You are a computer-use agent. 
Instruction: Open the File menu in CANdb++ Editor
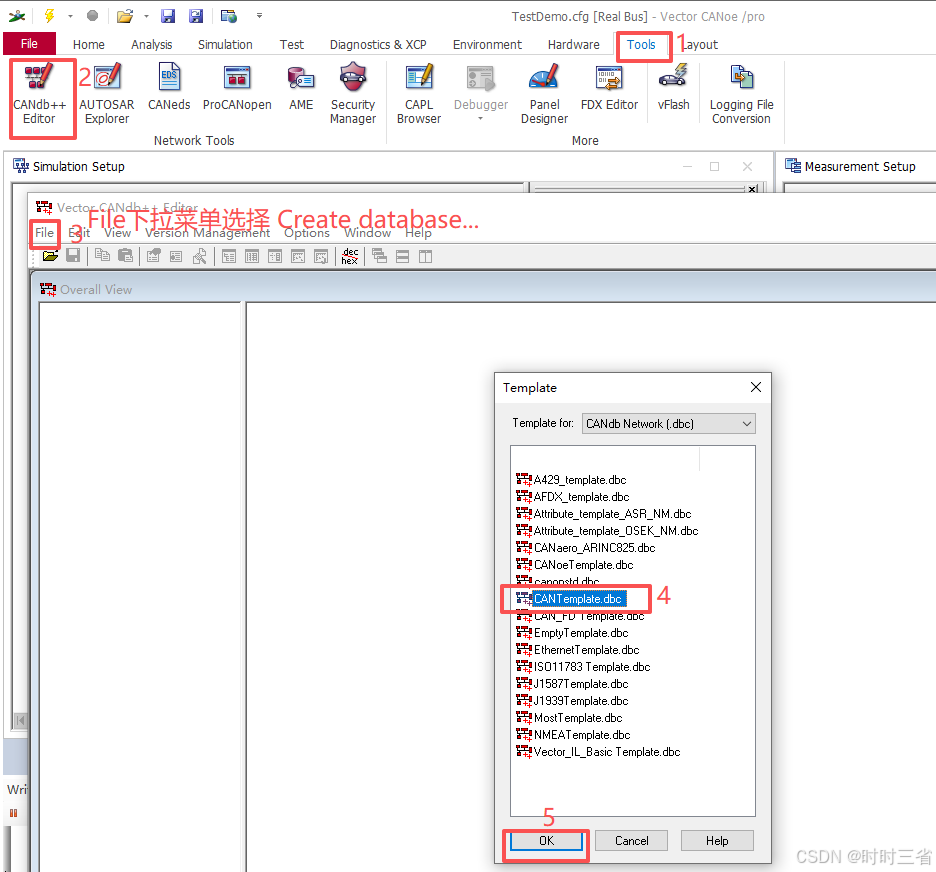(x=44, y=233)
